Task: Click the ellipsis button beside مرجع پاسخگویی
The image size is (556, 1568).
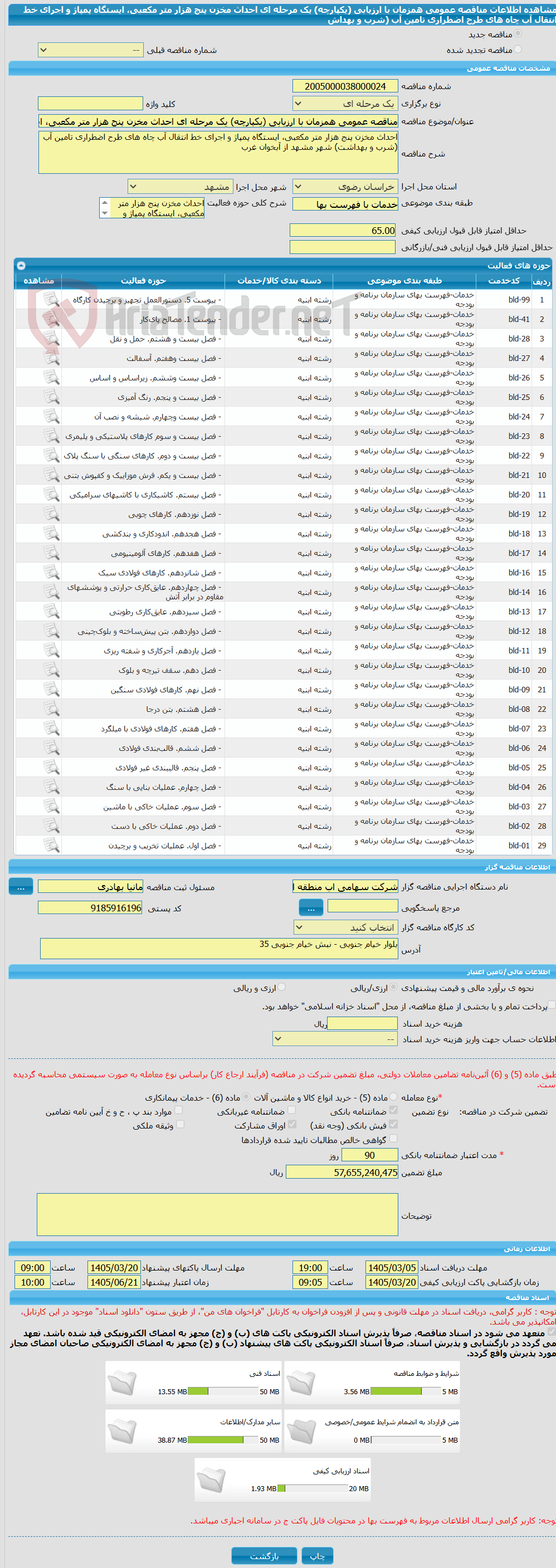Action: tap(311, 907)
